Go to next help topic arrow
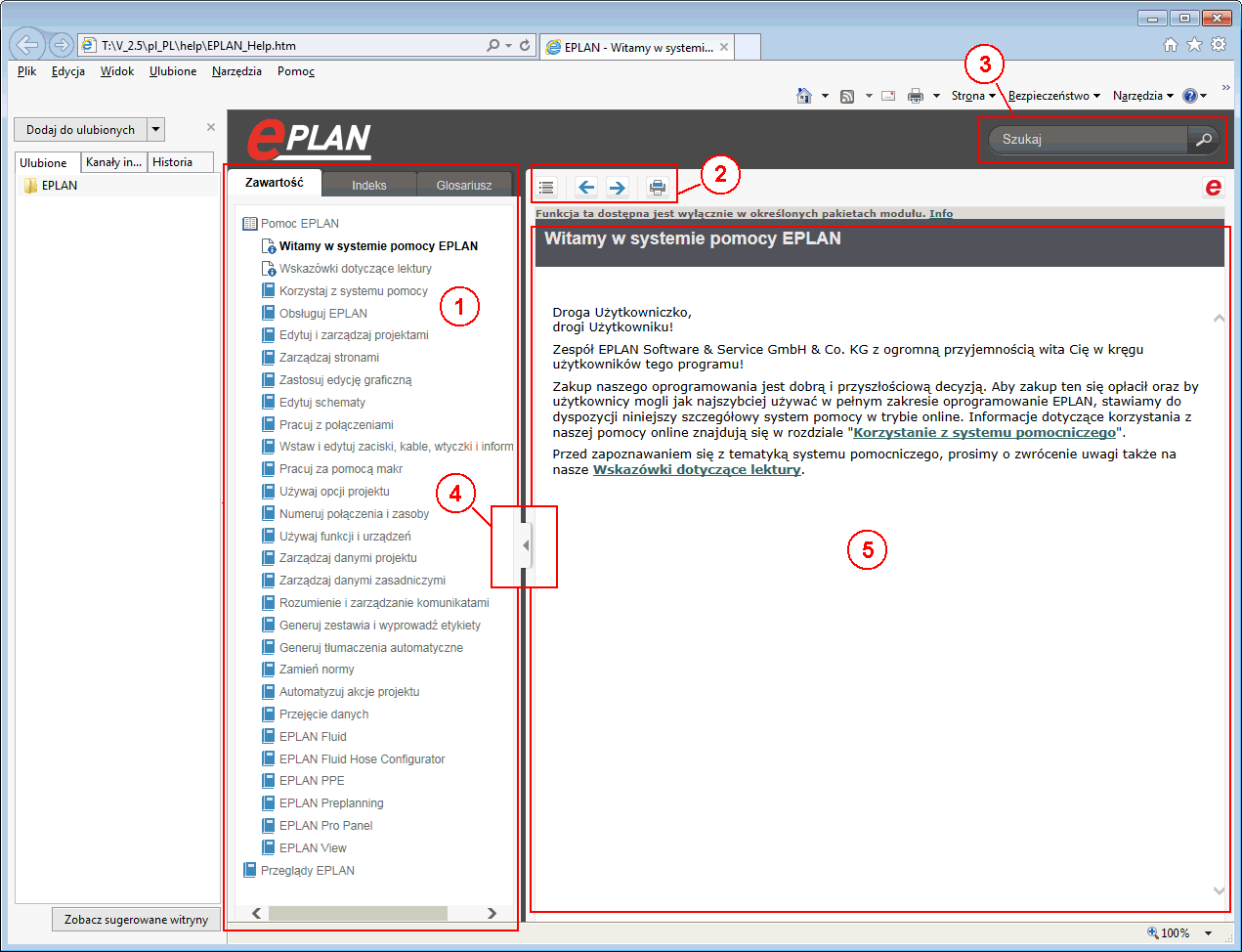Screen dimensions: 1242x952 tap(618, 187)
